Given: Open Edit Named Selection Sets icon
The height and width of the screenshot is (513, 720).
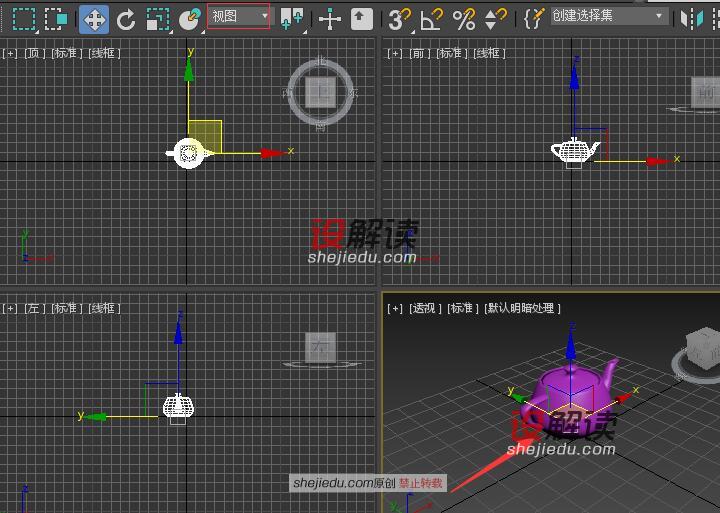Looking at the screenshot, I should click(x=534, y=19).
